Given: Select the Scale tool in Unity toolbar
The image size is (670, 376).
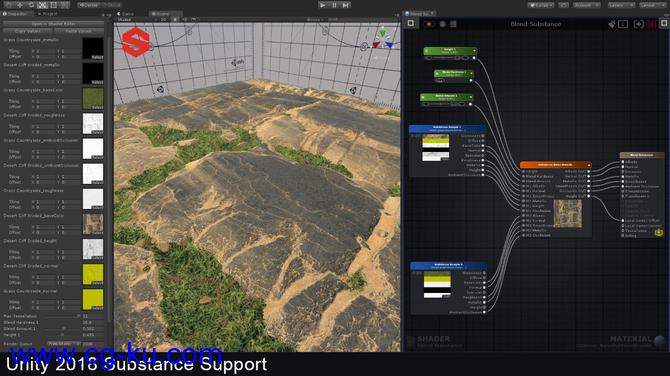Looking at the screenshot, I should (42, 5).
